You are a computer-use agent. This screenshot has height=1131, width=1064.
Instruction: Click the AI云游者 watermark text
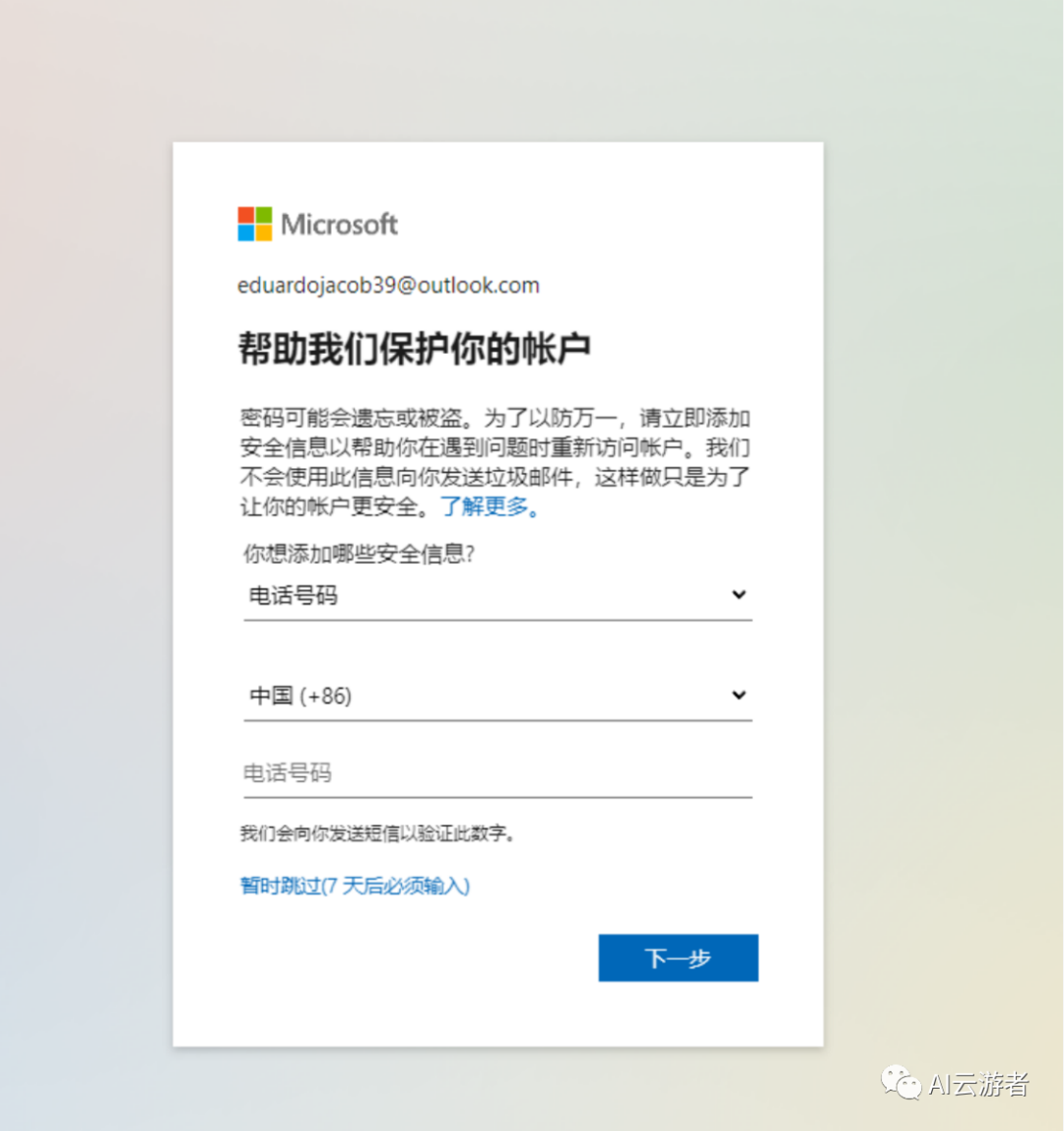pos(979,1084)
